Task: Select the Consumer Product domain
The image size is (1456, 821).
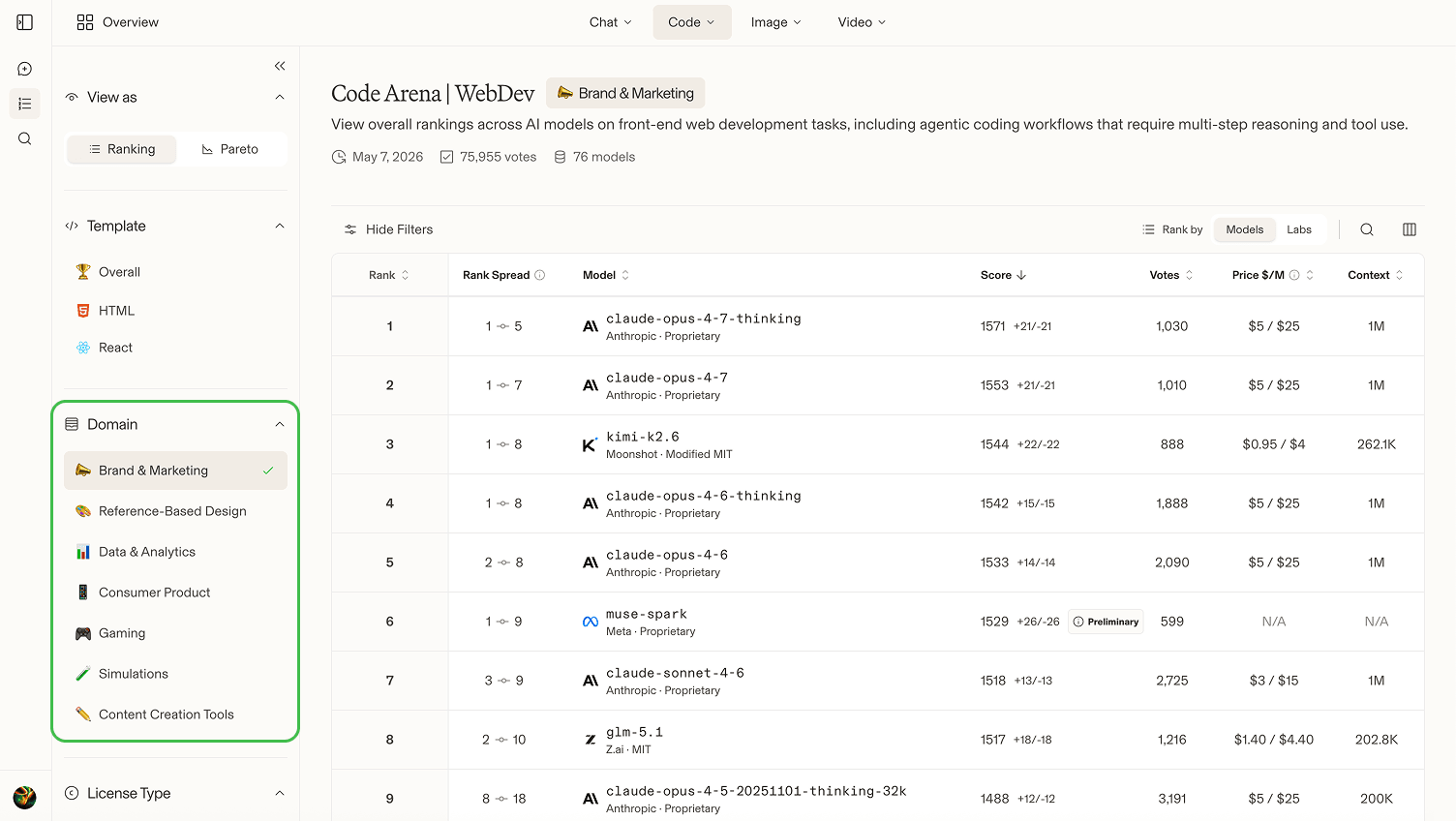Action: (x=175, y=593)
